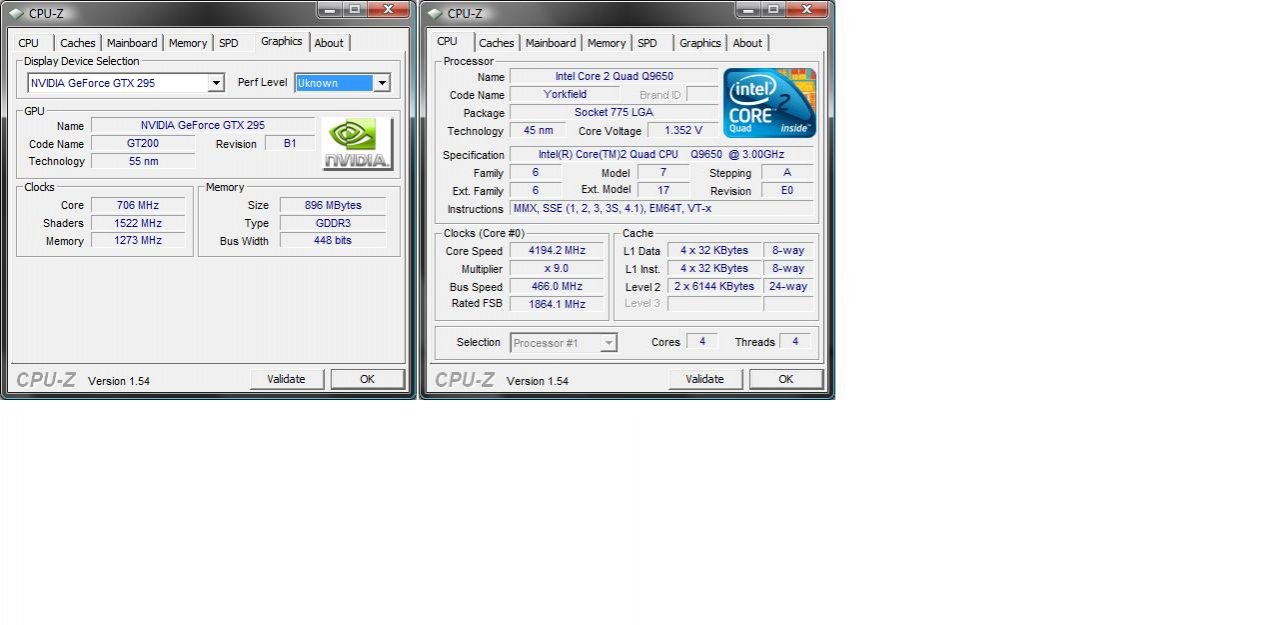Click the NVIDIA logo image
This screenshot has height=625, width=1280.
tap(358, 144)
